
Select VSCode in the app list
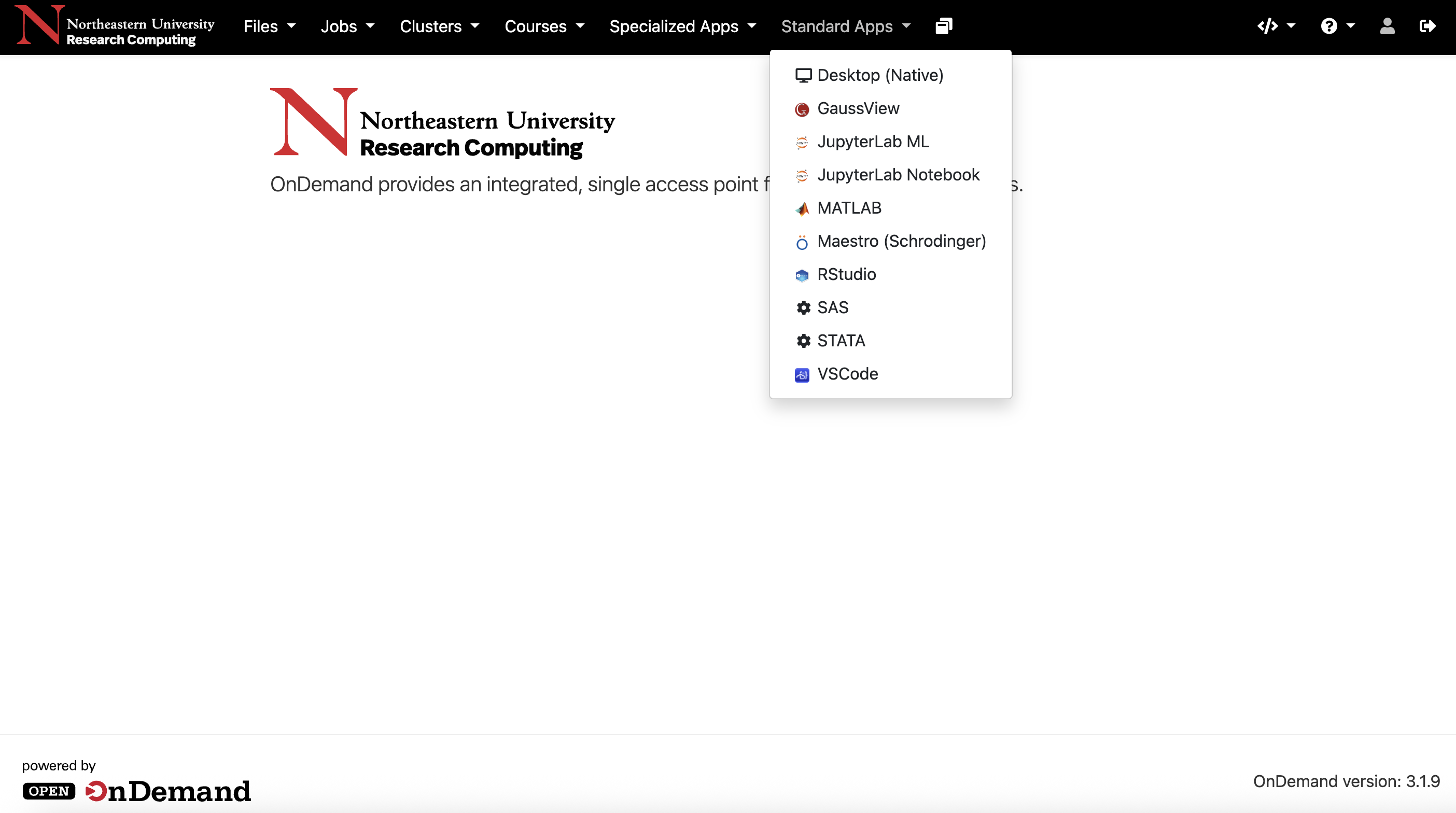[x=847, y=374]
